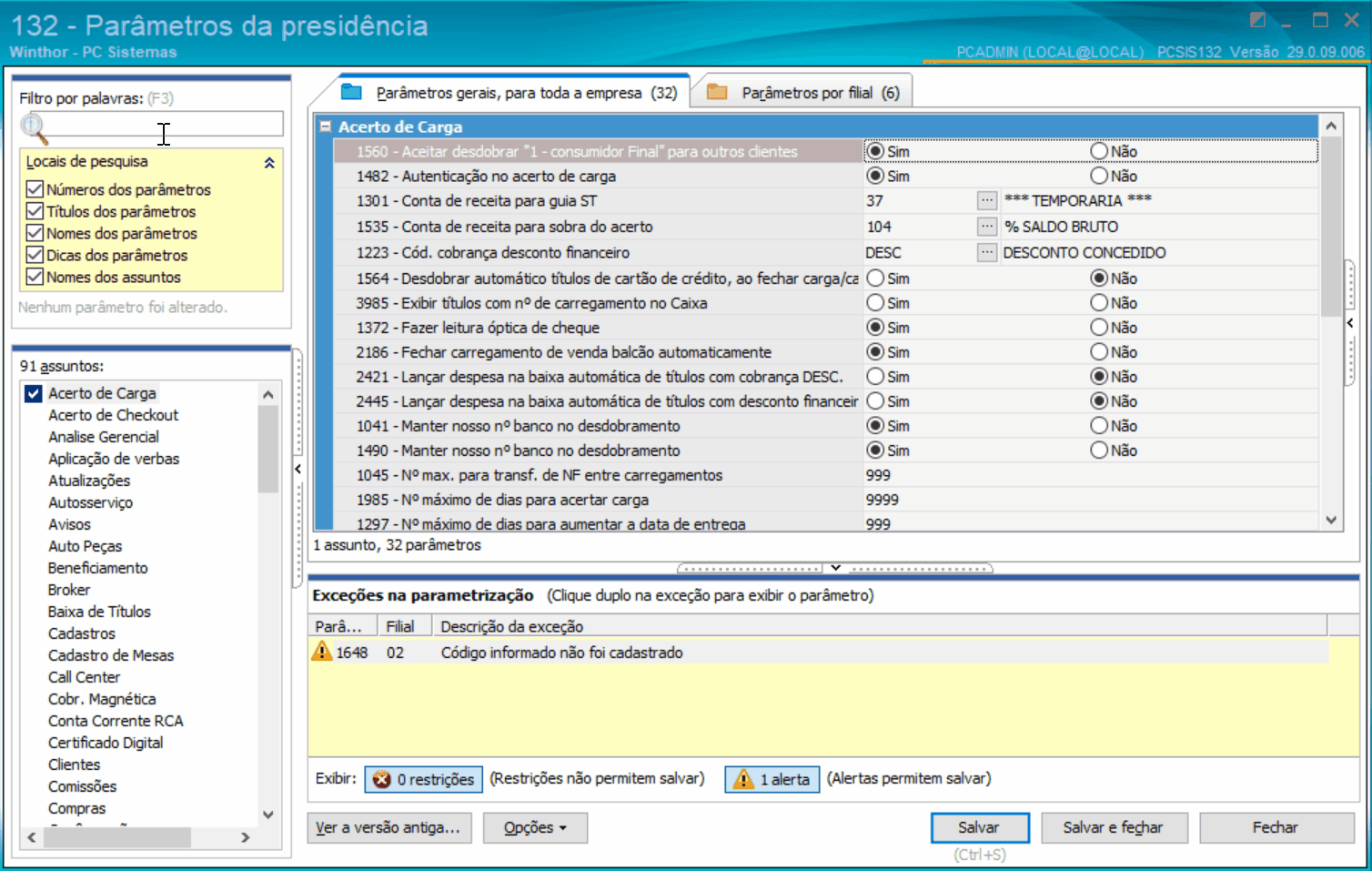Viewport: 1372px width, 871px height.
Task: Click the warning icon on exception 1648
Action: click(x=322, y=652)
